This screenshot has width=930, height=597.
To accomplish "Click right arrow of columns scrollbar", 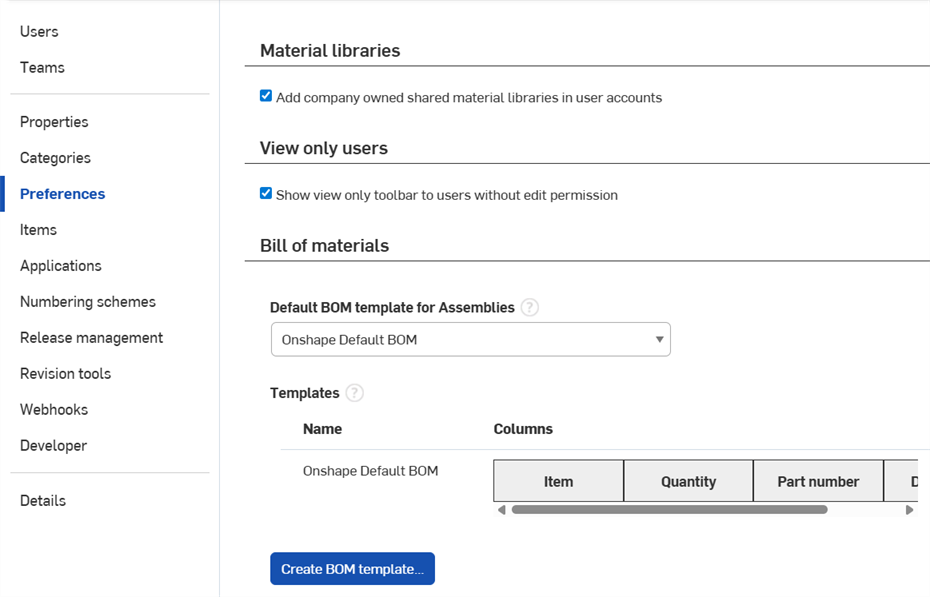I will [x=909, y=510].
